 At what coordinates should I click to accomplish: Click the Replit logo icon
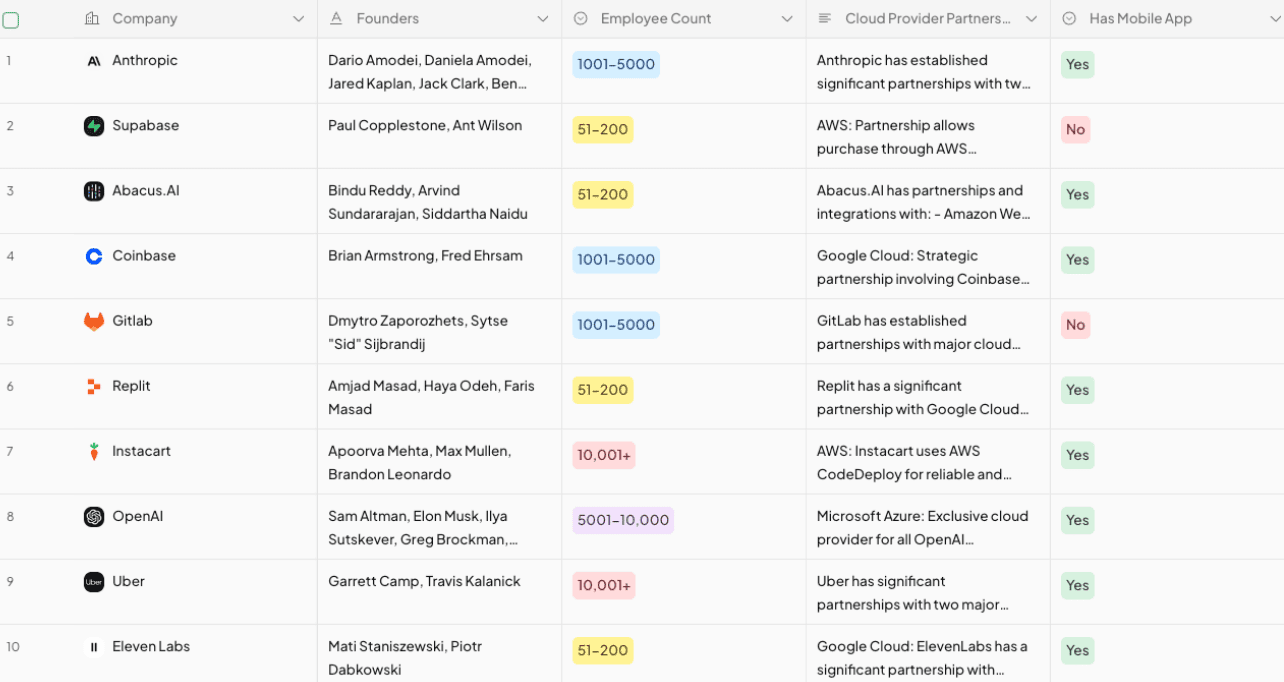tap(94, 386)
